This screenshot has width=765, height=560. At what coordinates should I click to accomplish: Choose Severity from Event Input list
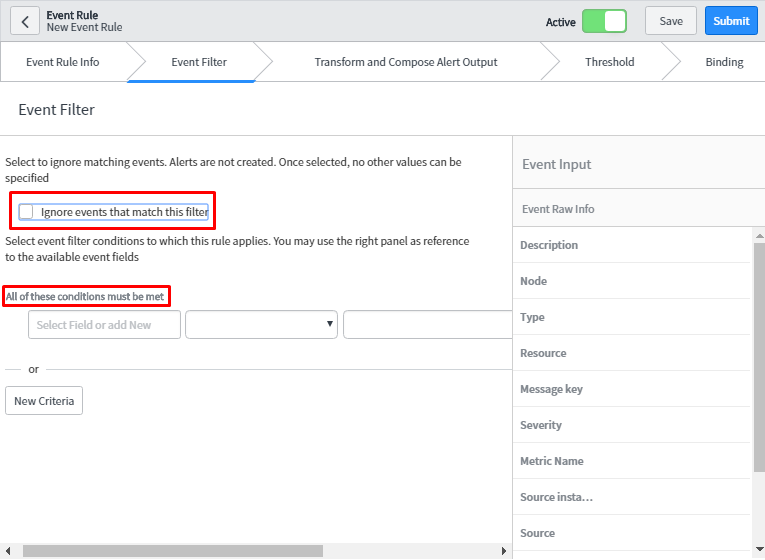click(541, 425)
